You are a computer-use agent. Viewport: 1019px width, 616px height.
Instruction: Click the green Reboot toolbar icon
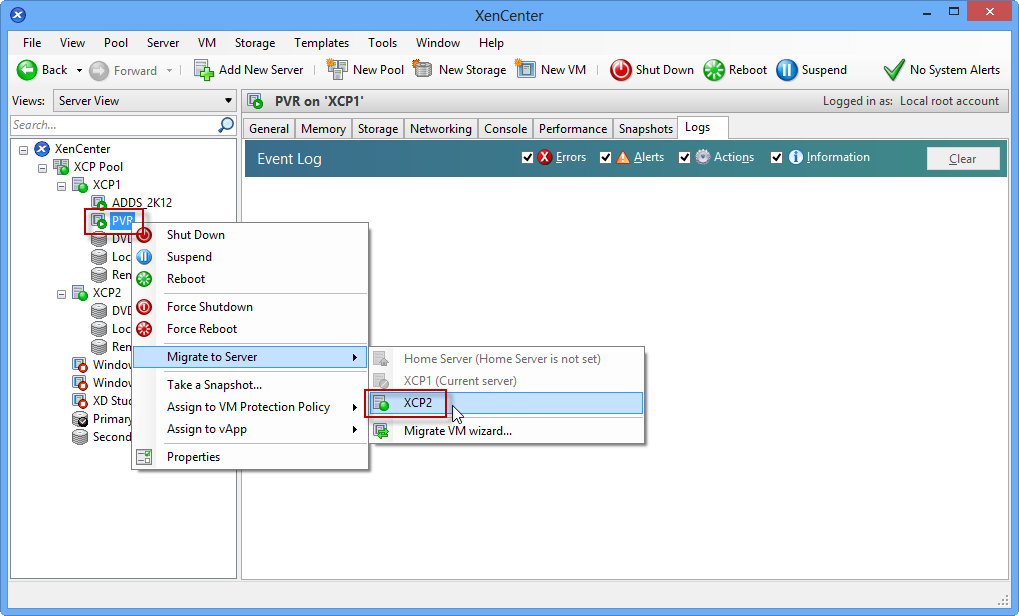(x=713, y=70)
